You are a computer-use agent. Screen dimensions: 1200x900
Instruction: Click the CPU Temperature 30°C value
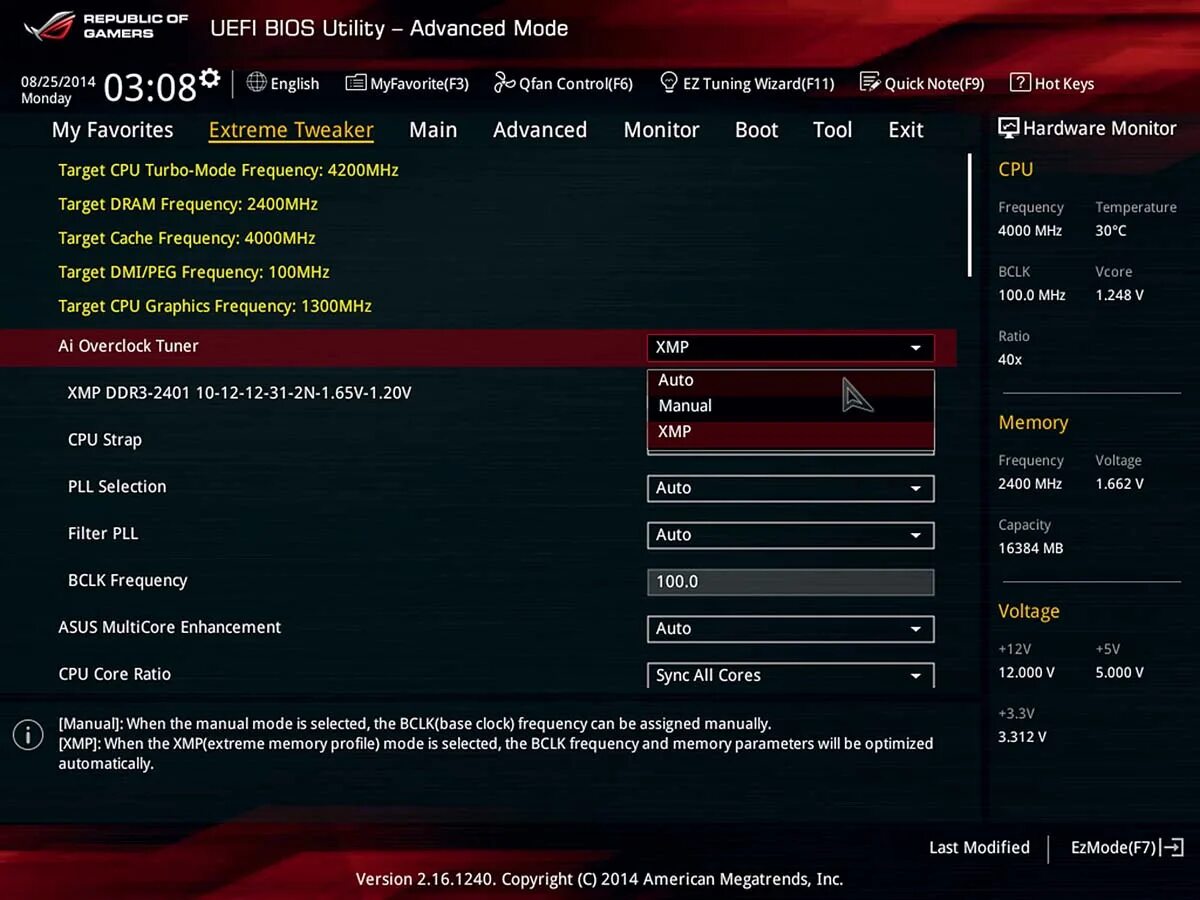point(1111,231)
